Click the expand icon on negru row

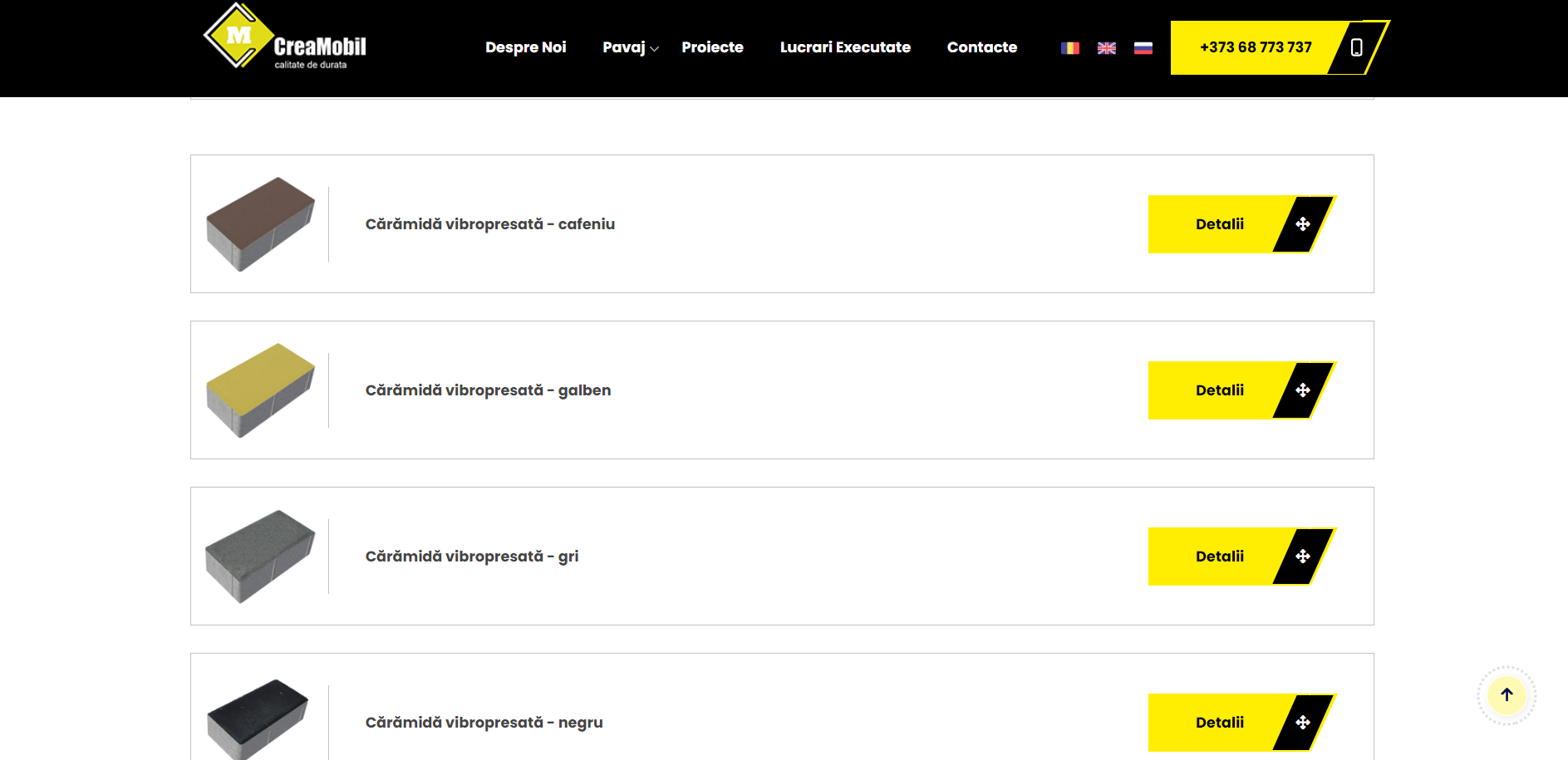click(1302, 723)
